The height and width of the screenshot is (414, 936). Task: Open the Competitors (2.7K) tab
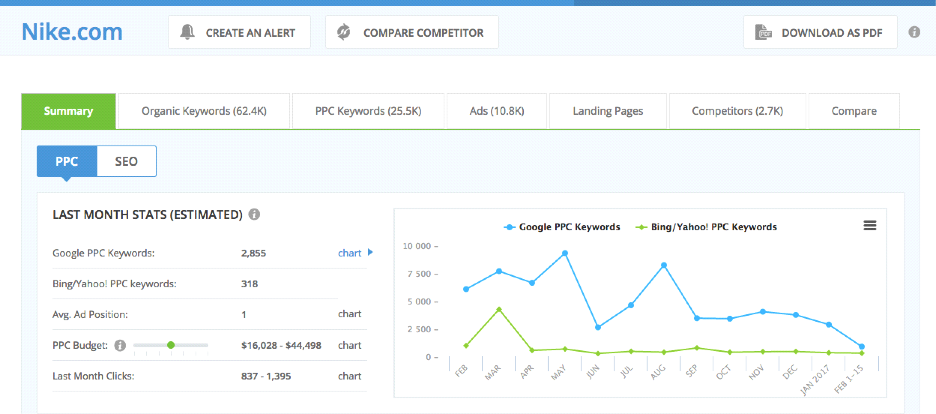pos(737,111)
